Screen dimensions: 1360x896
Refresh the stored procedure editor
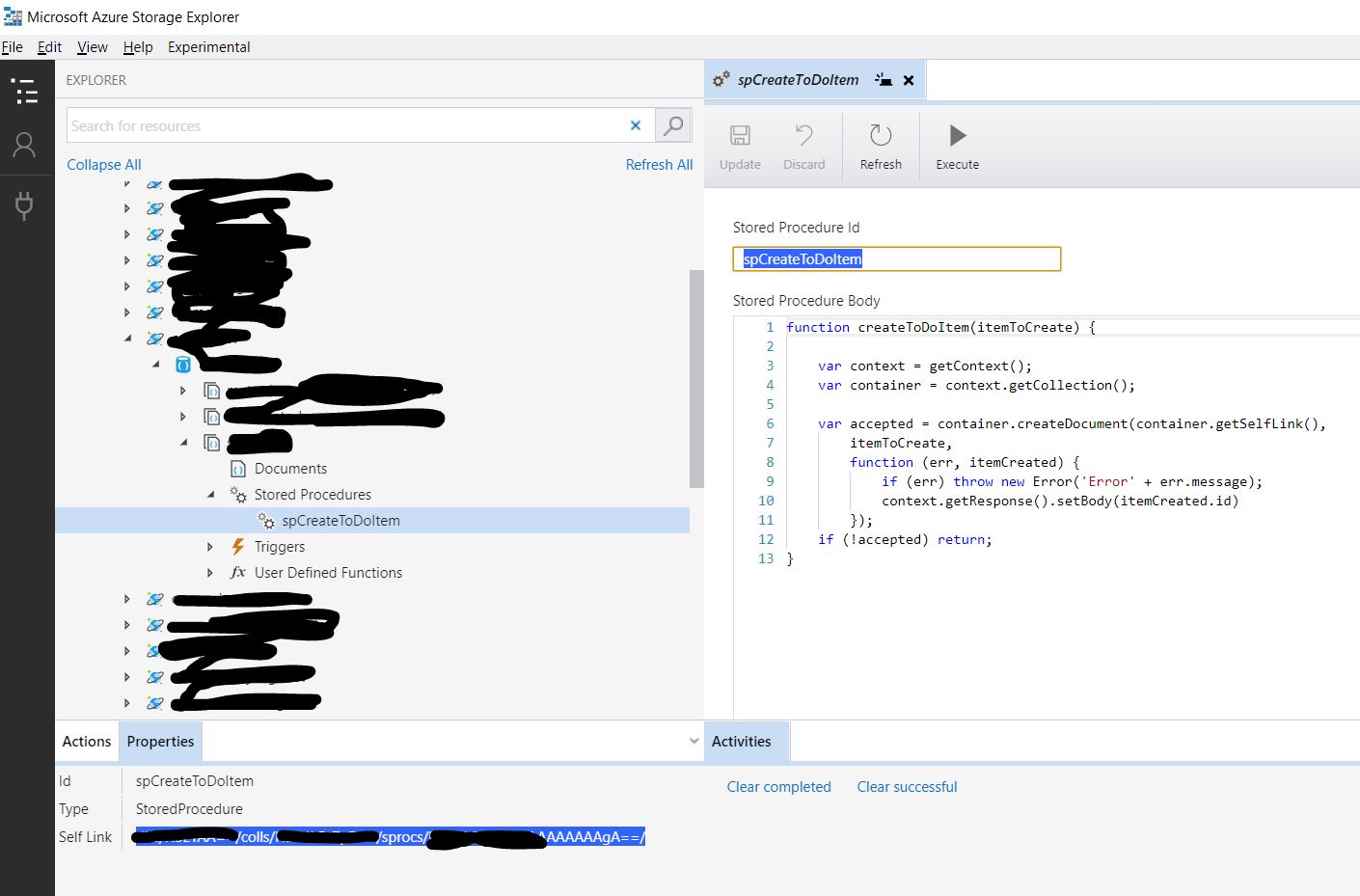click(x=880, y=145)
